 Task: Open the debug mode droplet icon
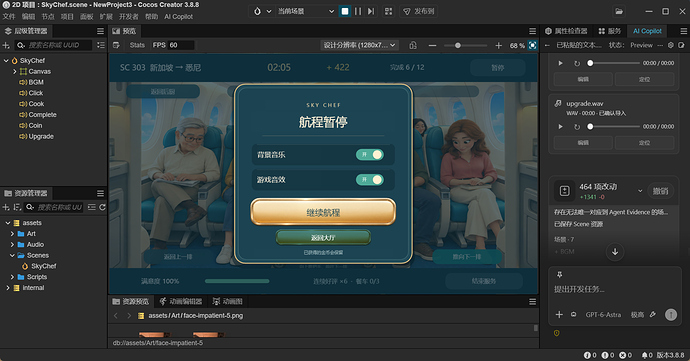point(257,11)
